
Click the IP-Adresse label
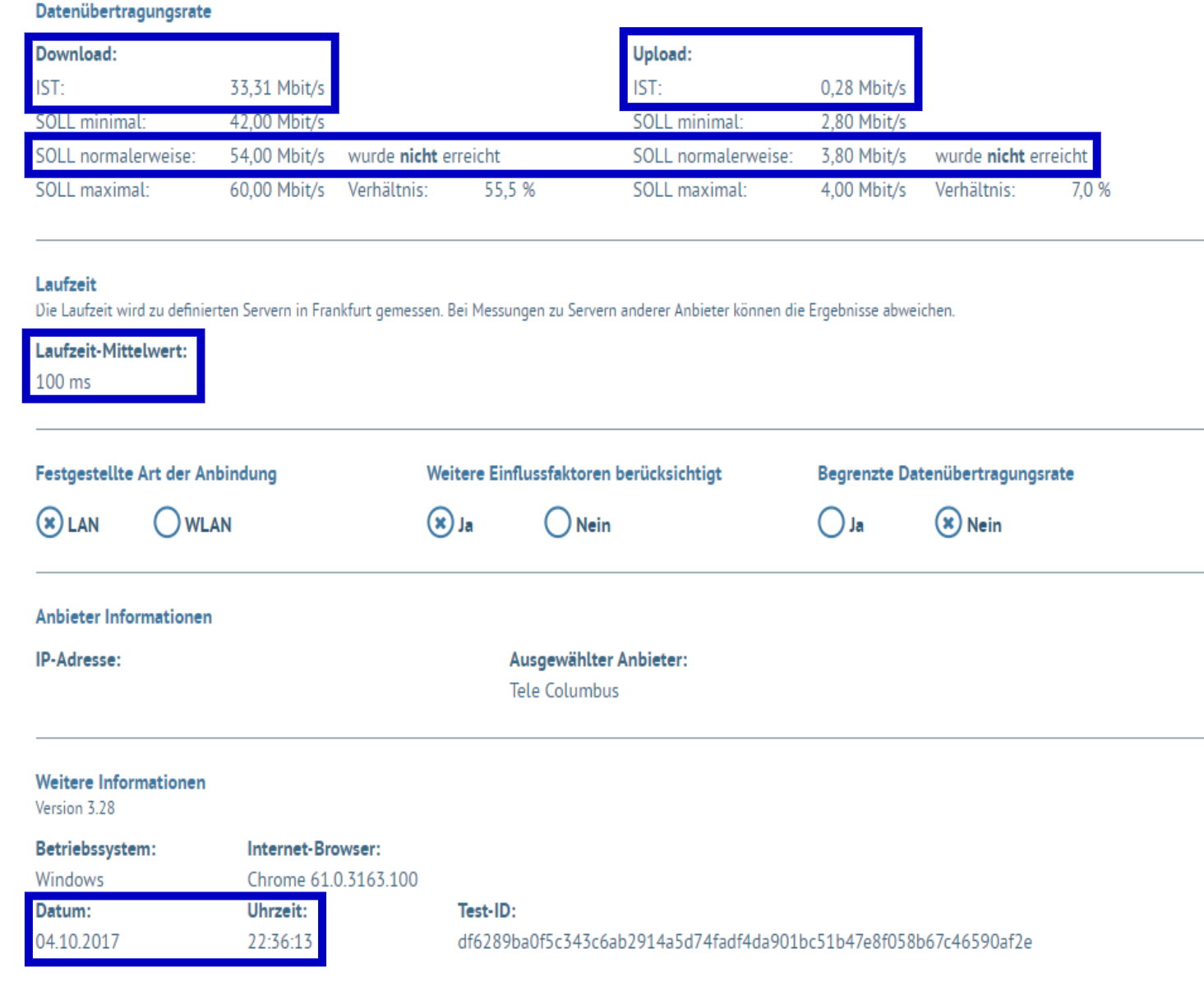tap(78, 660)
